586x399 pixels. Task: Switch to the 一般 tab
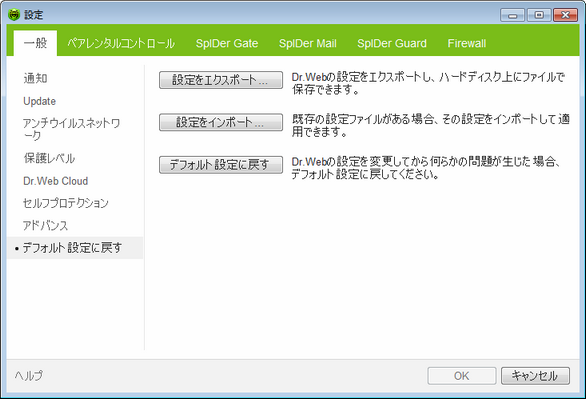pyautogui.click(x=35, y=43)
